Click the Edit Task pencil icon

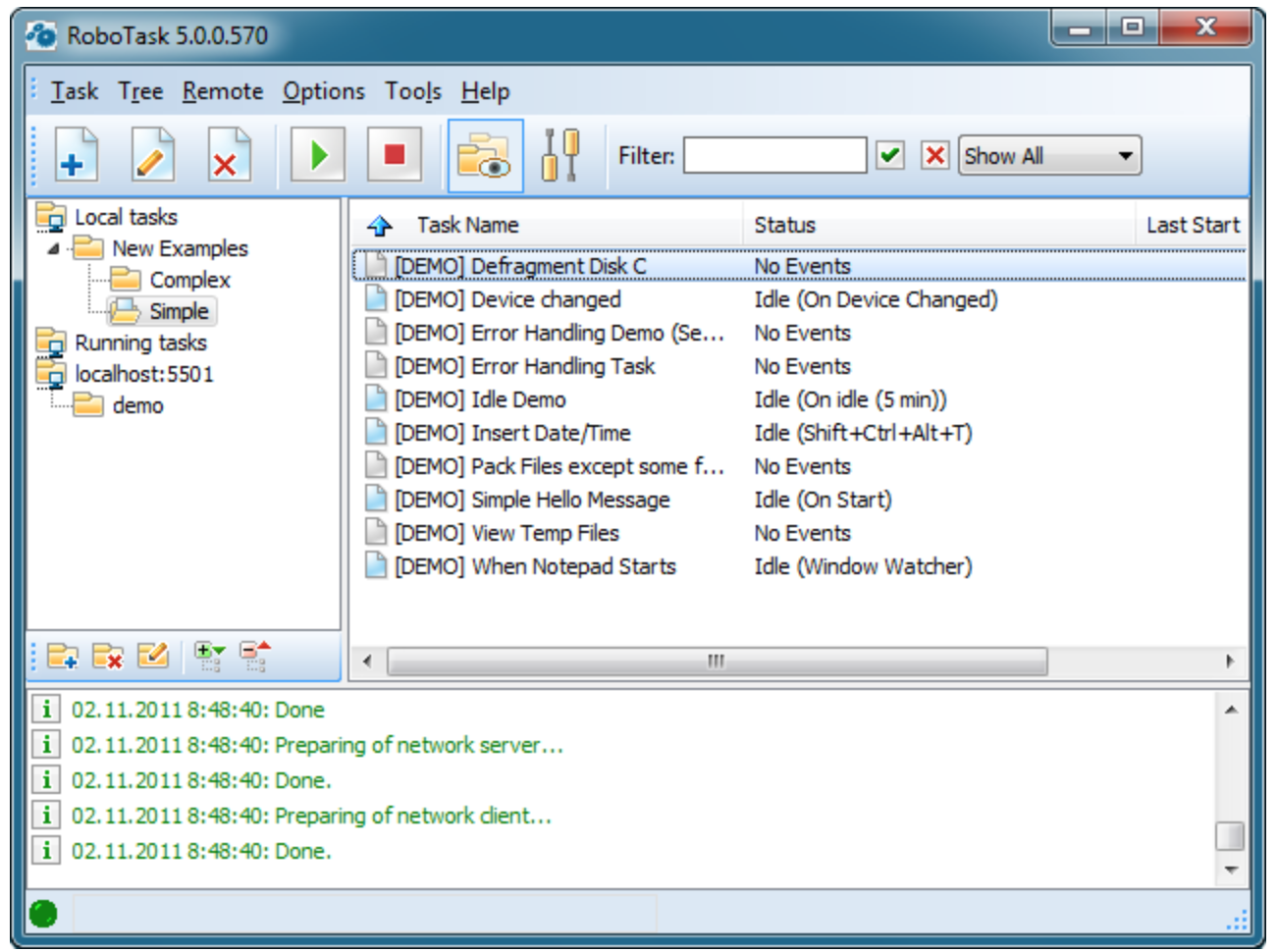[152, 154]
